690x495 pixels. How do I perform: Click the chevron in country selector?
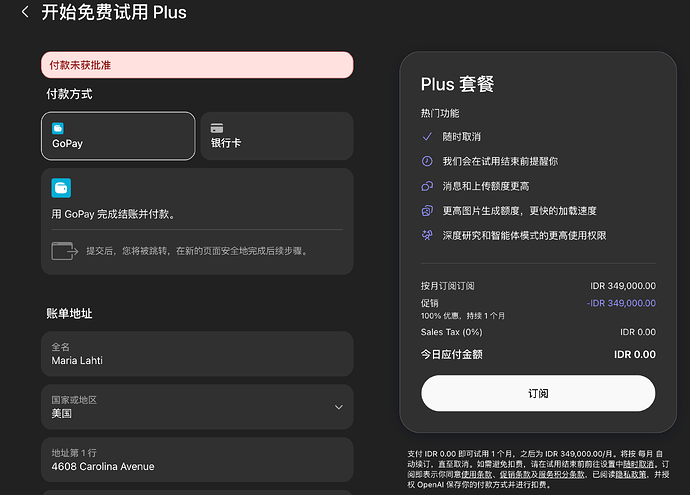pos(338,407)
